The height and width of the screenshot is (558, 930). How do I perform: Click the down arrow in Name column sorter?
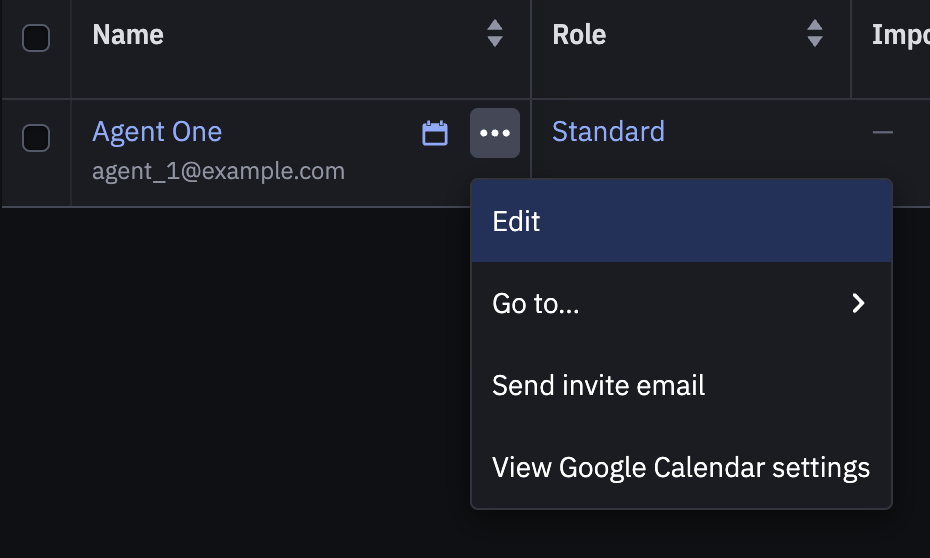tap(495, 41)
